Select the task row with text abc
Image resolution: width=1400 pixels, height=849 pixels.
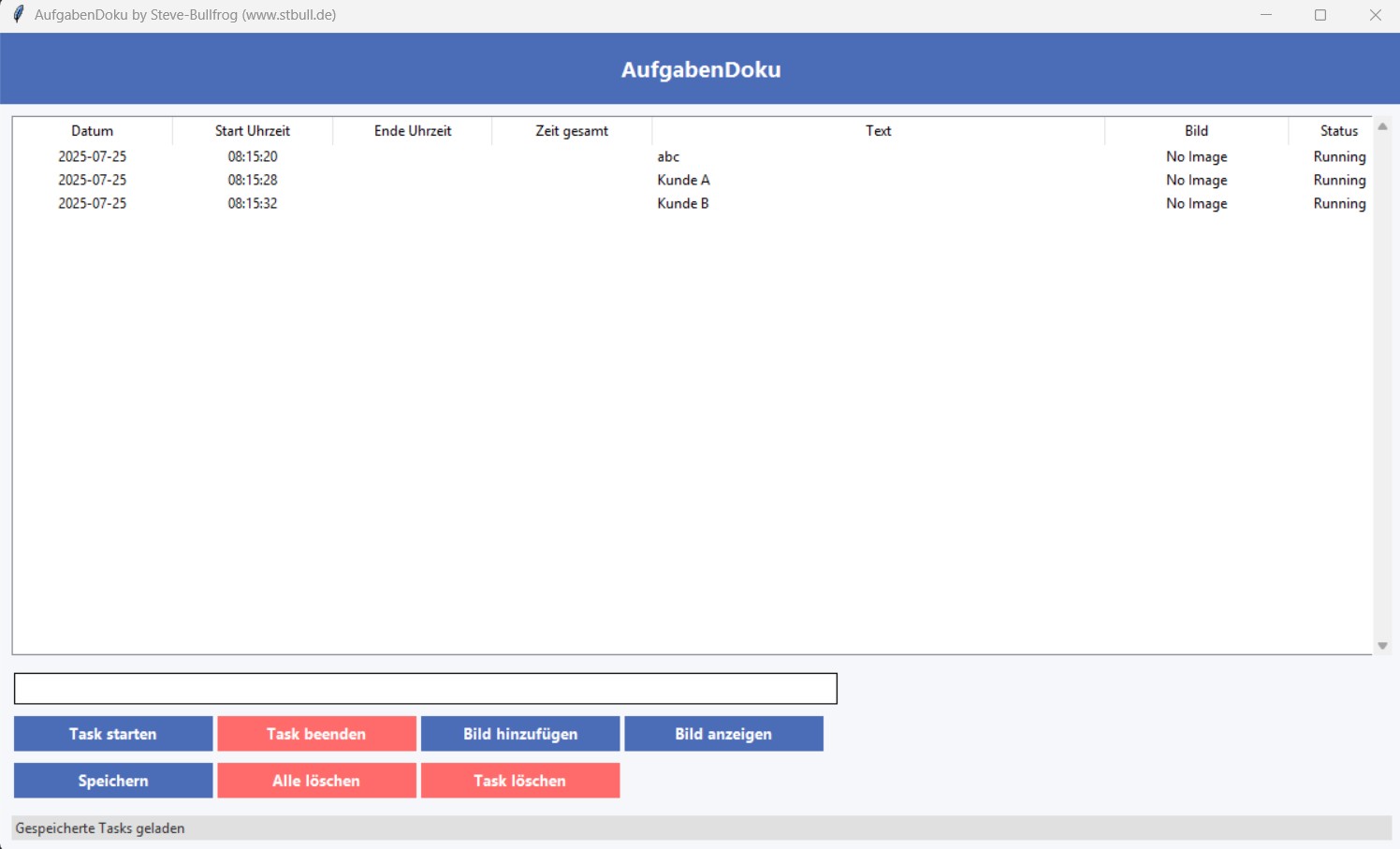(x=668, y=157)
